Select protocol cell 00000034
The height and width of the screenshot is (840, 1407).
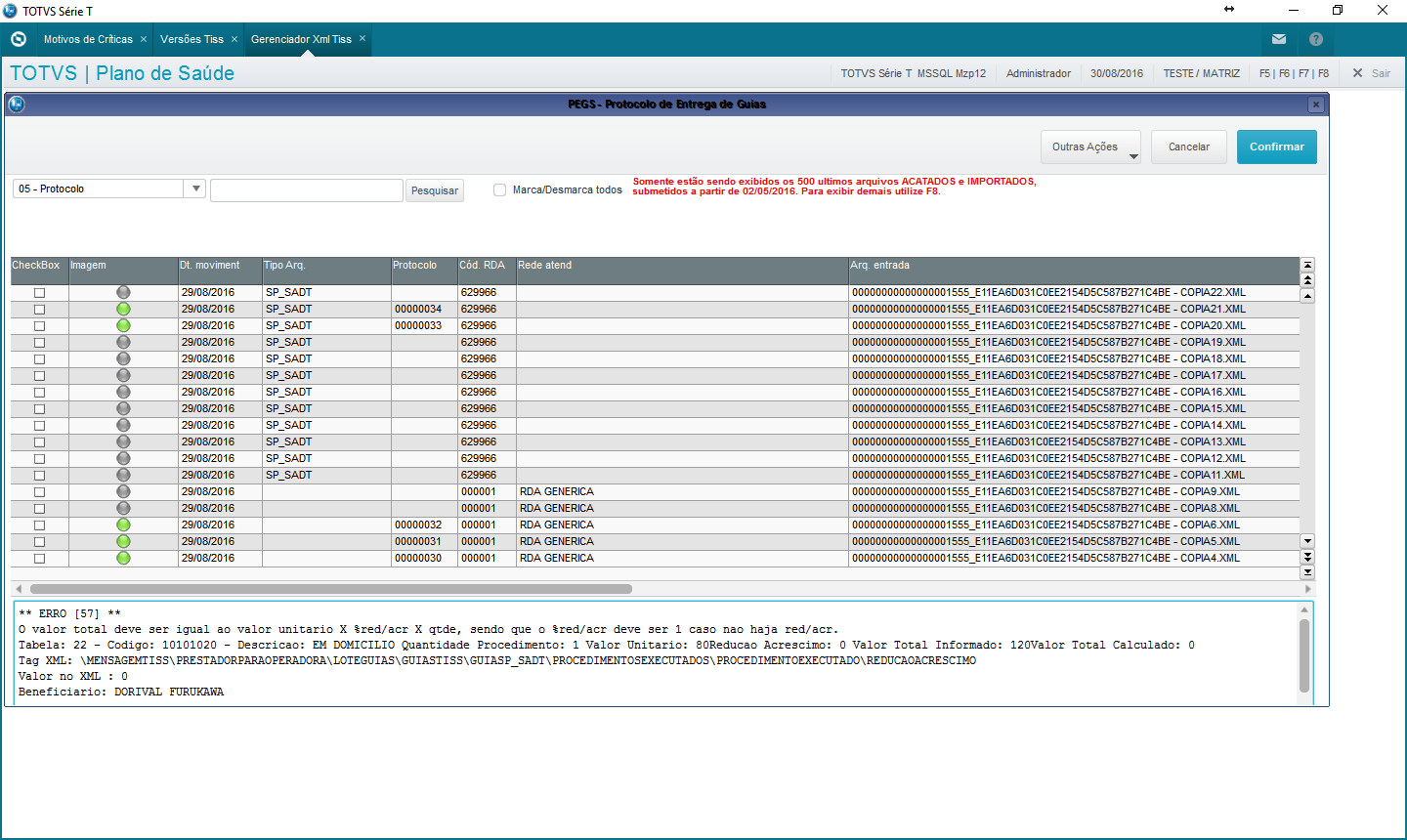point(424,309)
